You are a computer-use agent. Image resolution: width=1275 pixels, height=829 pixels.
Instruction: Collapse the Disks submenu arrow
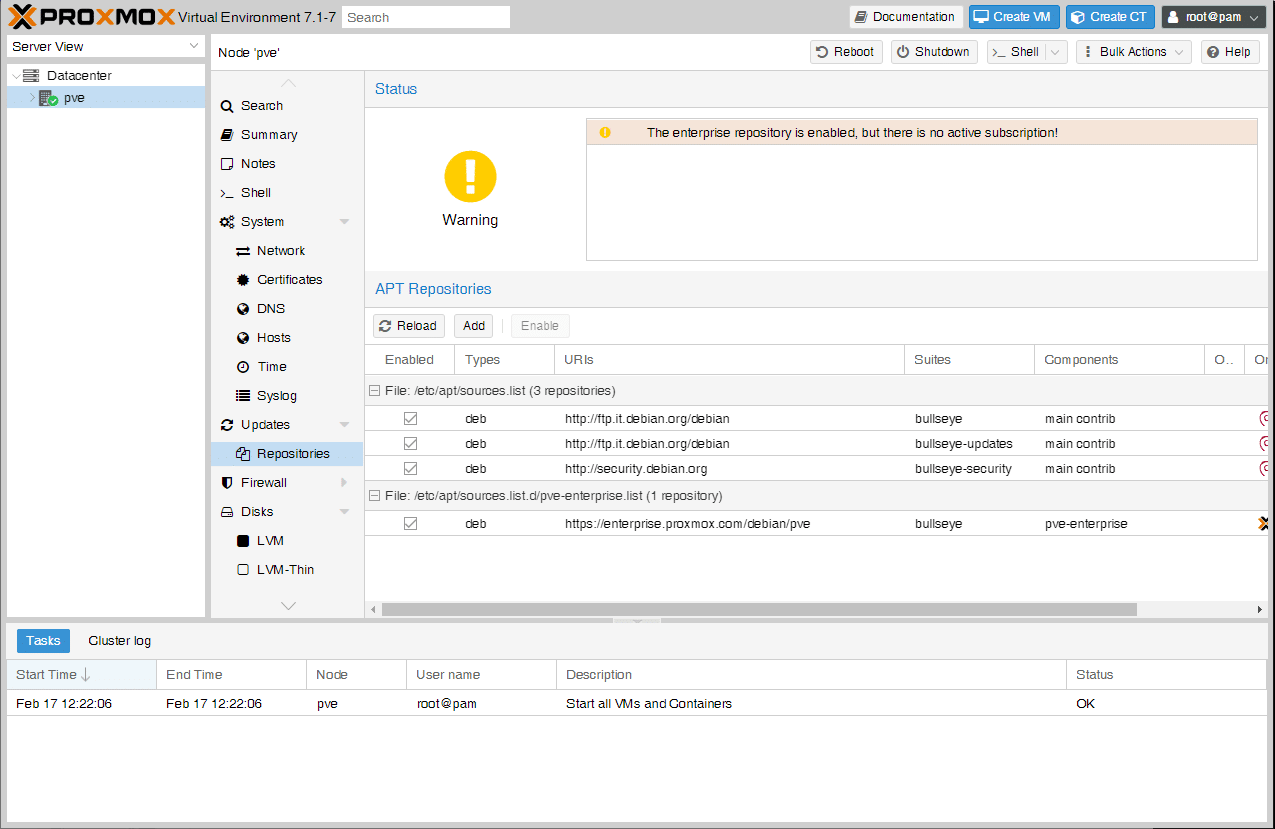[344, 512]
